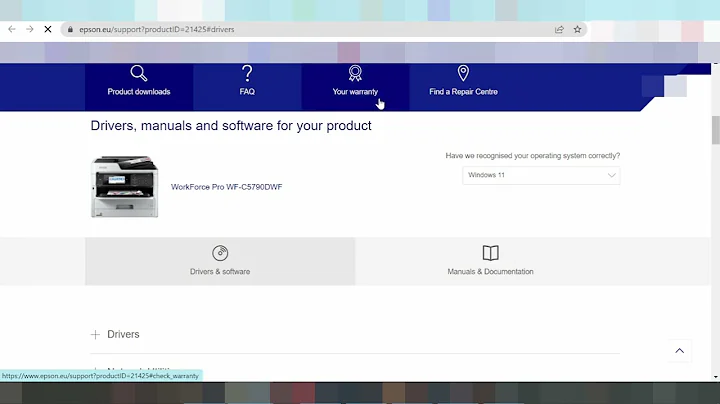
Task: Switch to the Manuals & Documentation tab
Action: pos(490,261)
